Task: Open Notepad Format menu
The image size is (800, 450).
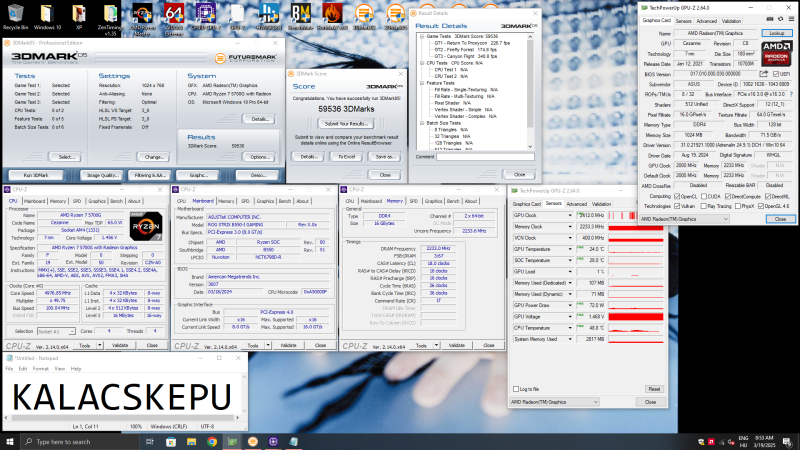Action: [41, 368]
